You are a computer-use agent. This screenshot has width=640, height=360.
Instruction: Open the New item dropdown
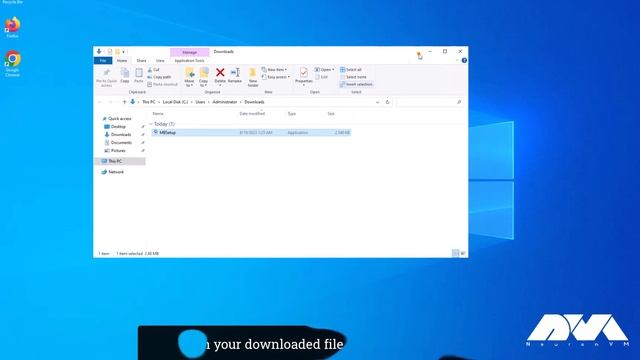(x=274, y=70)
